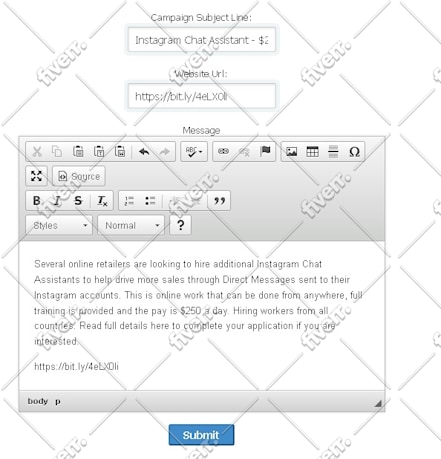Click the Insert Table icon

(313, 152)
